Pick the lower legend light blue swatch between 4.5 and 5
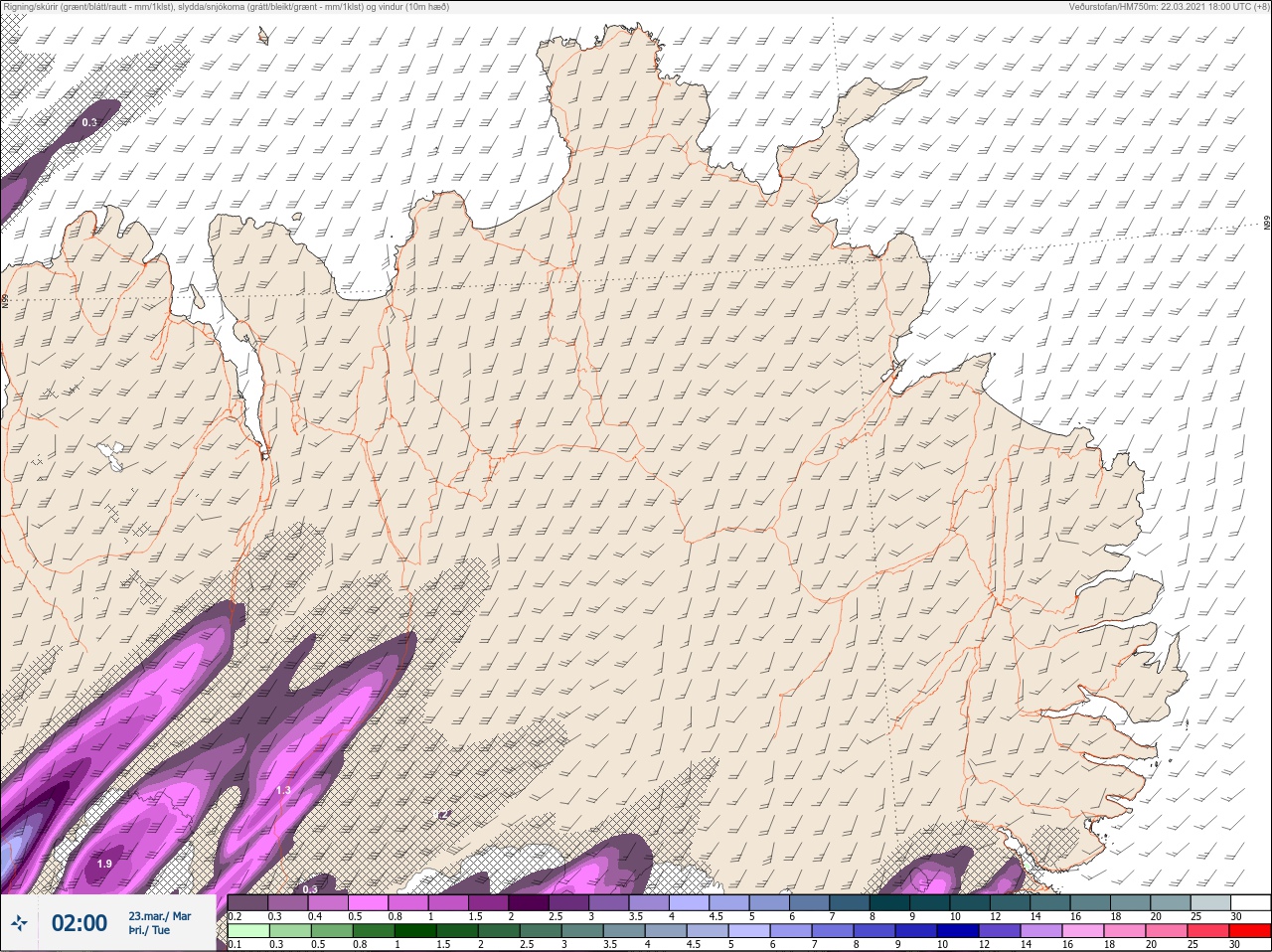This screenshot has width=1272, height=952. click(708, 931)
